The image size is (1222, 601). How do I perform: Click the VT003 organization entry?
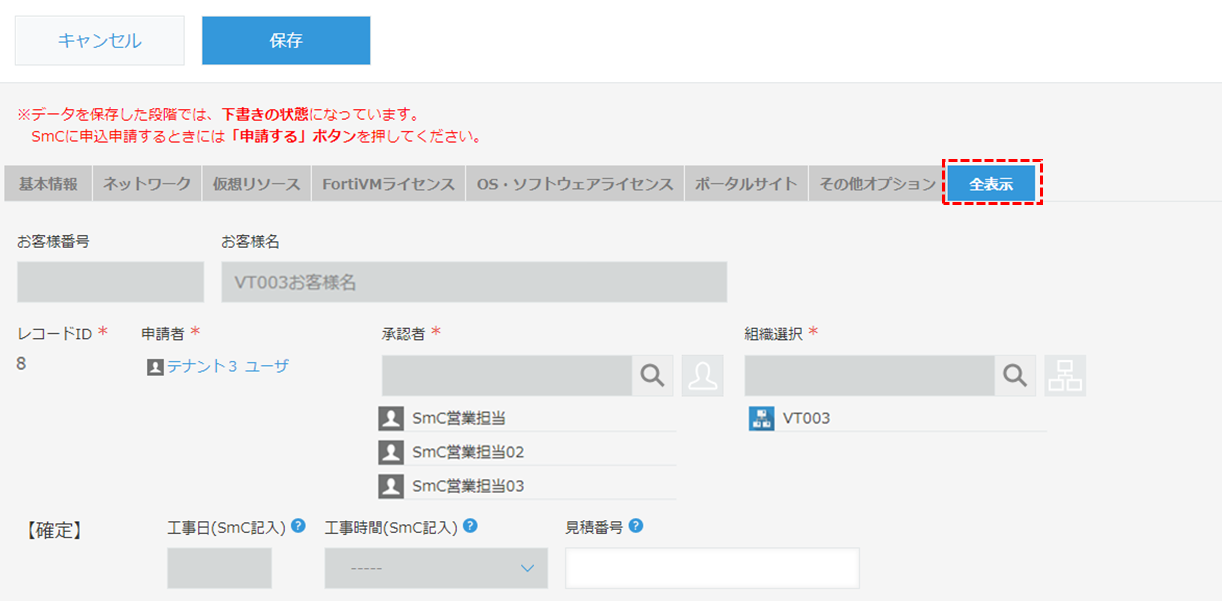pos(806,418)
